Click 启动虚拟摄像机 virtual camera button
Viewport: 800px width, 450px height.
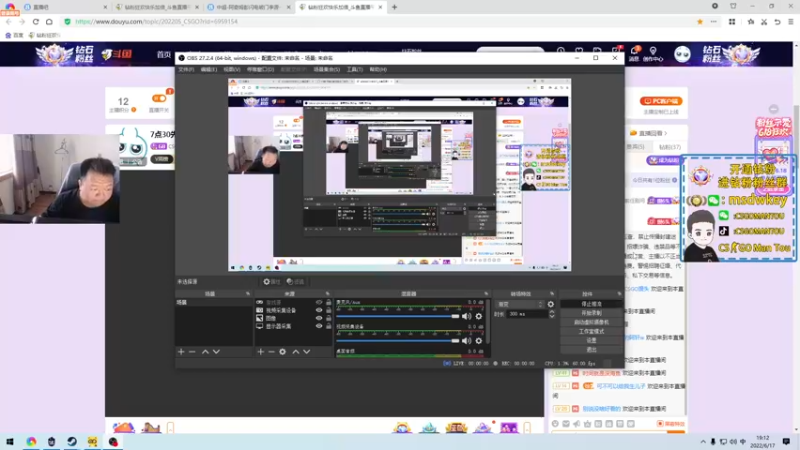(591, 322)
